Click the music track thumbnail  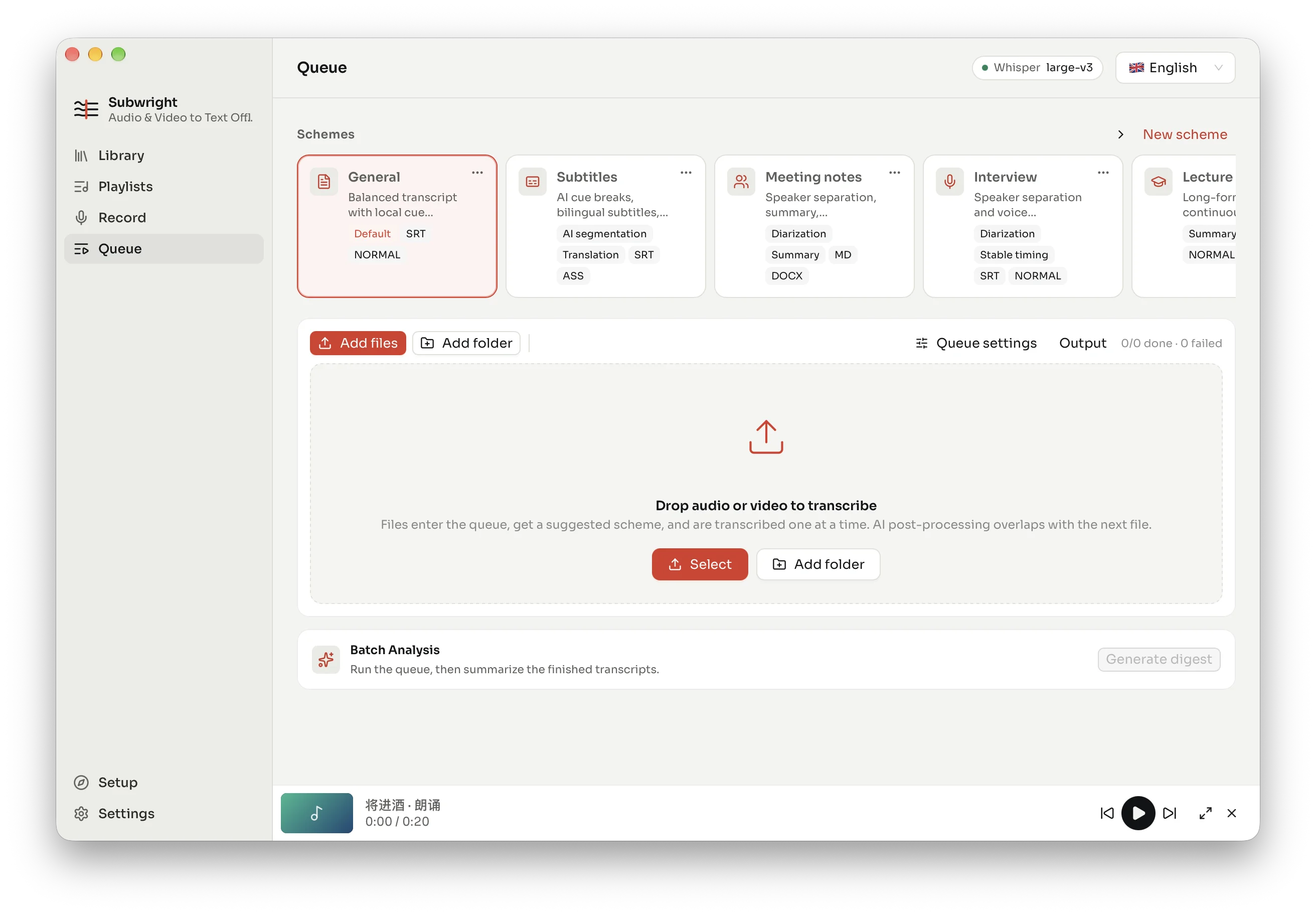tap(316, 813)
